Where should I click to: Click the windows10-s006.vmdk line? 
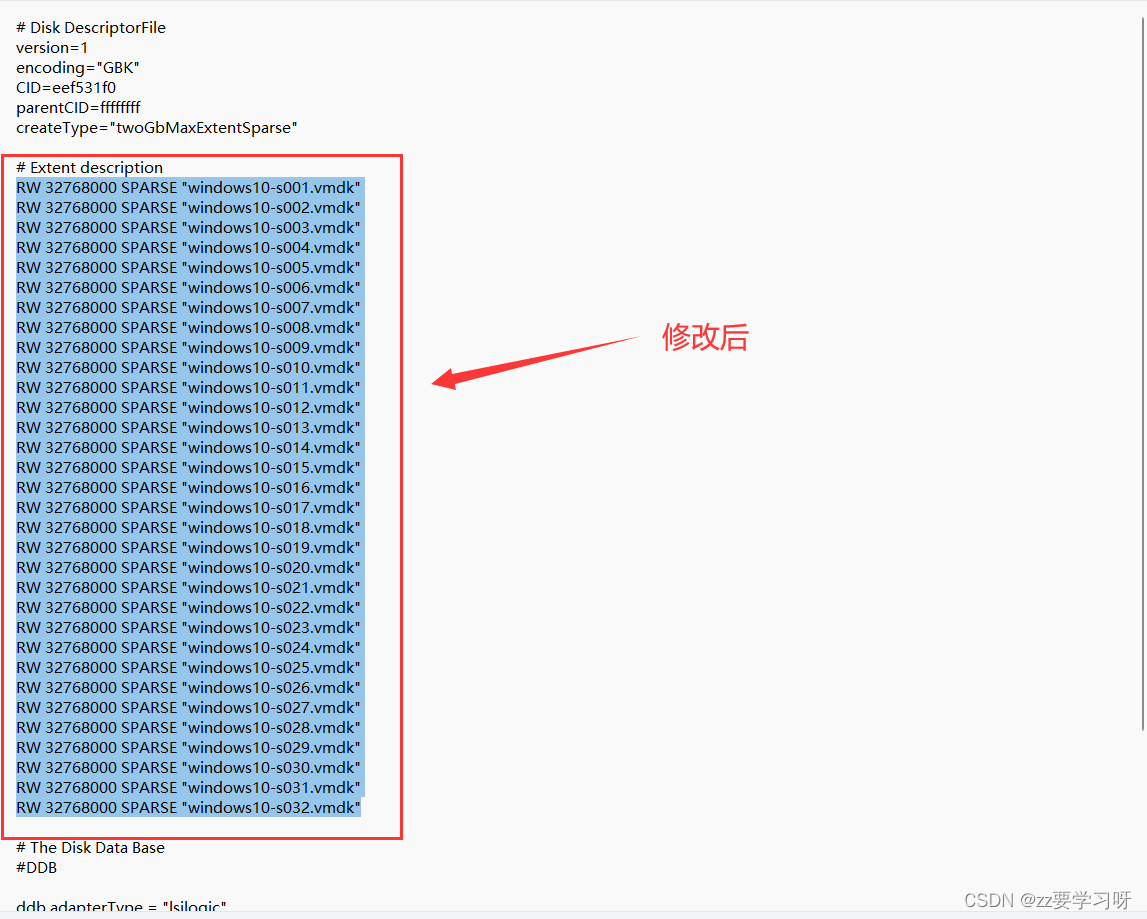tap(189, 288)
